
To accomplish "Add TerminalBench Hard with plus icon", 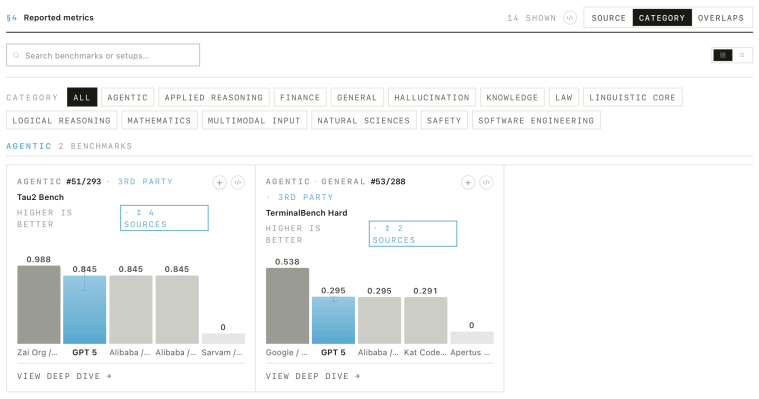I will [468, 183].
